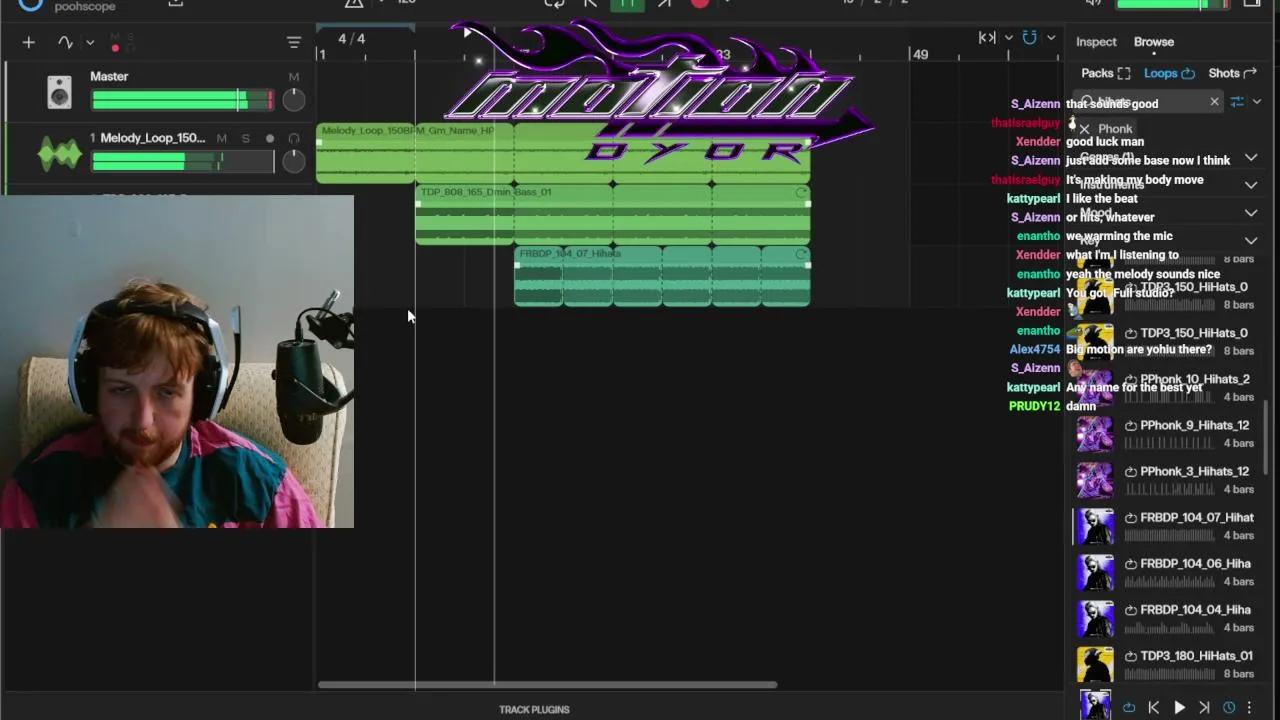Click the red record button

pyautogui.click(x=699, y=4)
